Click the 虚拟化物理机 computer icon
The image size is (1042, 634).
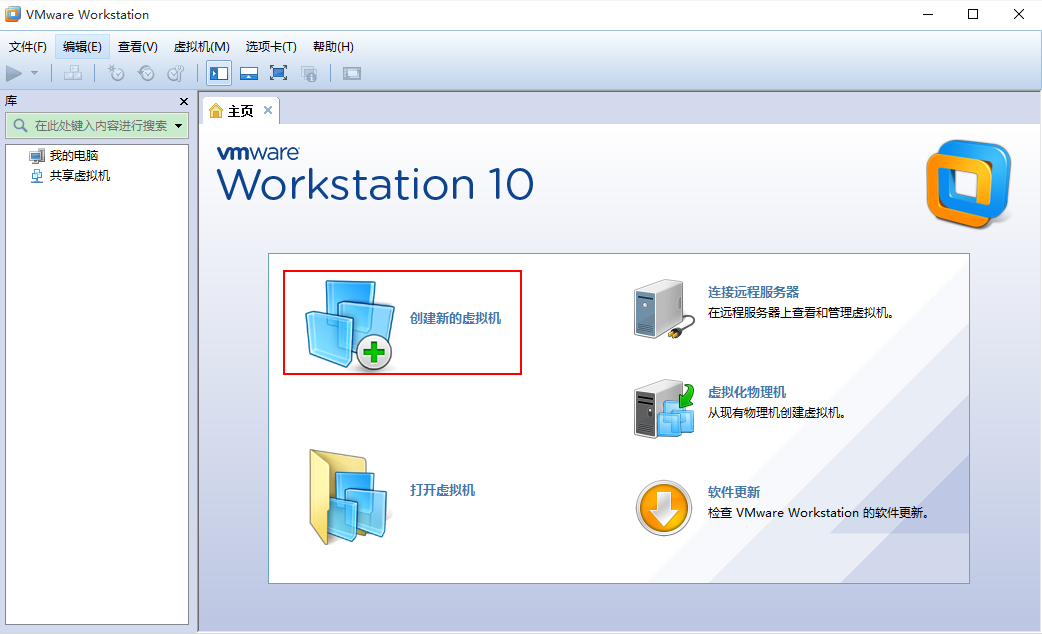point(664,408)
